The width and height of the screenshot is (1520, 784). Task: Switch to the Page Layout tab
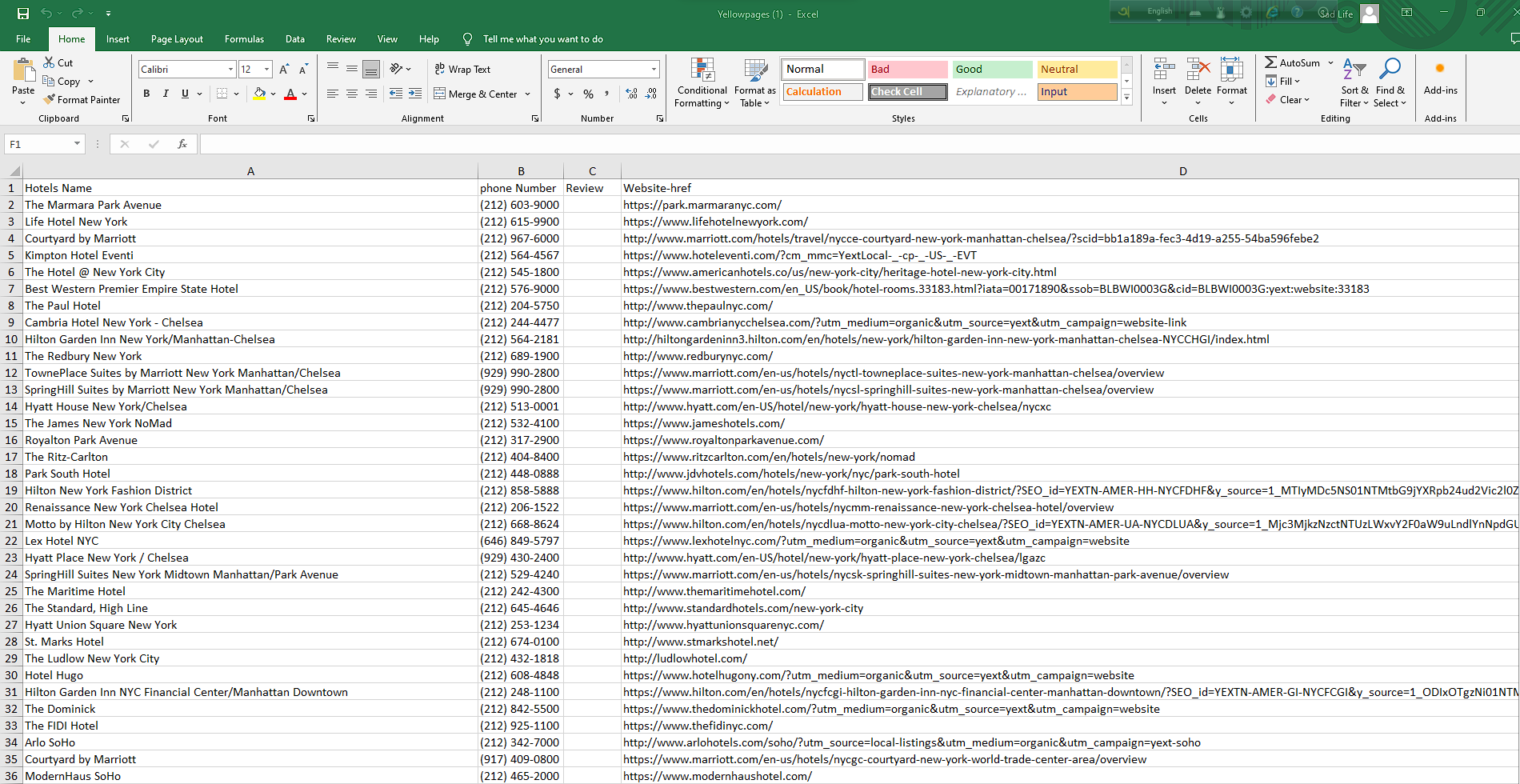(177, 39)
